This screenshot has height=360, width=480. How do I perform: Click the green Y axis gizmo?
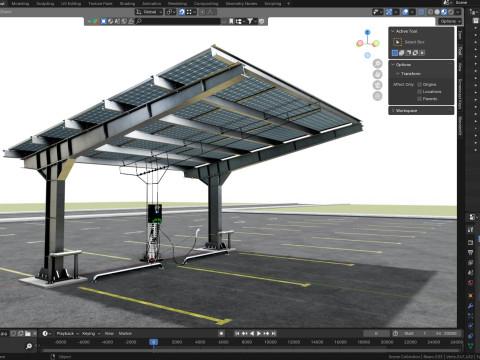[376, 43]
